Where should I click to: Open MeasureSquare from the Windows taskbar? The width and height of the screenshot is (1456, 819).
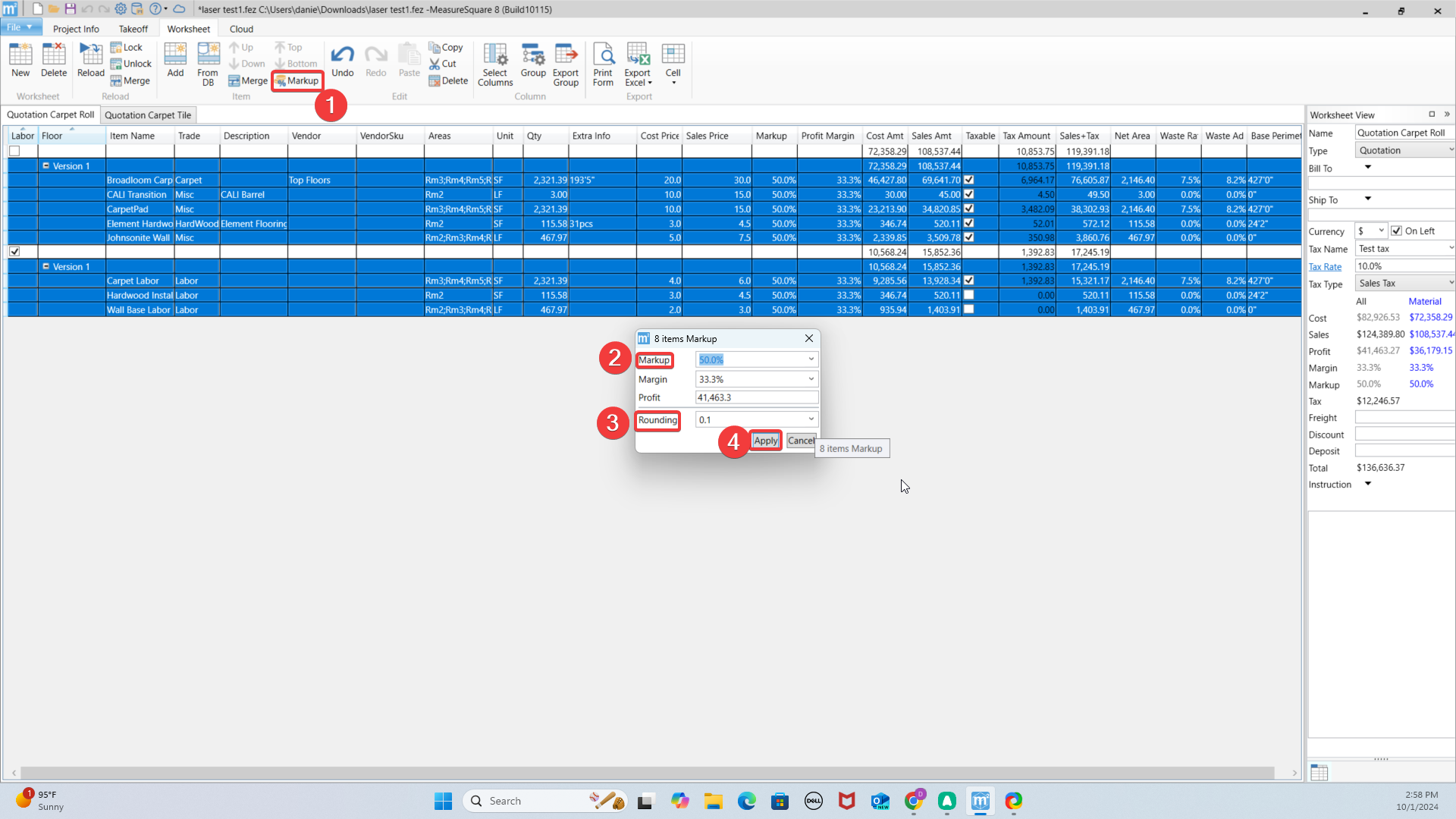[x=981, y=801]
